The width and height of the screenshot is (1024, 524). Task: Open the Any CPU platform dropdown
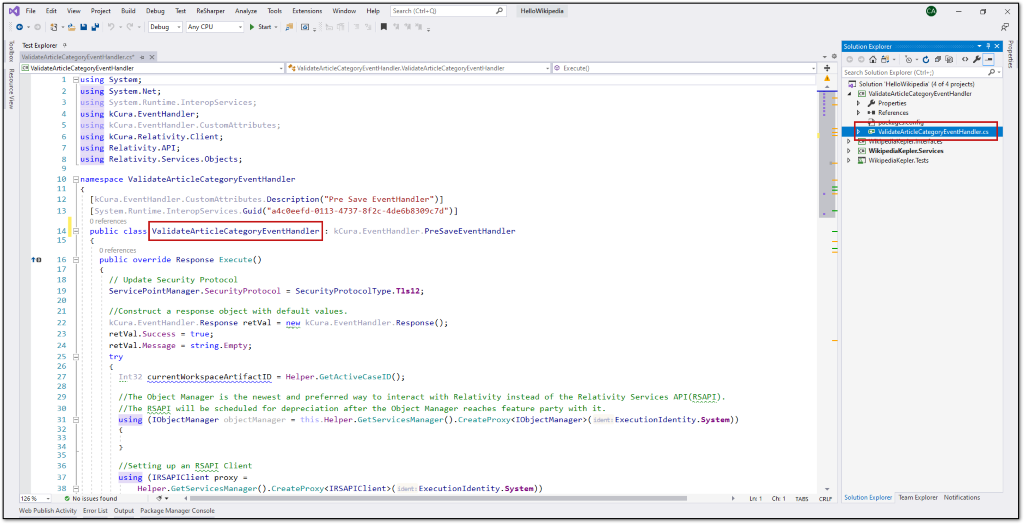[x=214, y=27]
